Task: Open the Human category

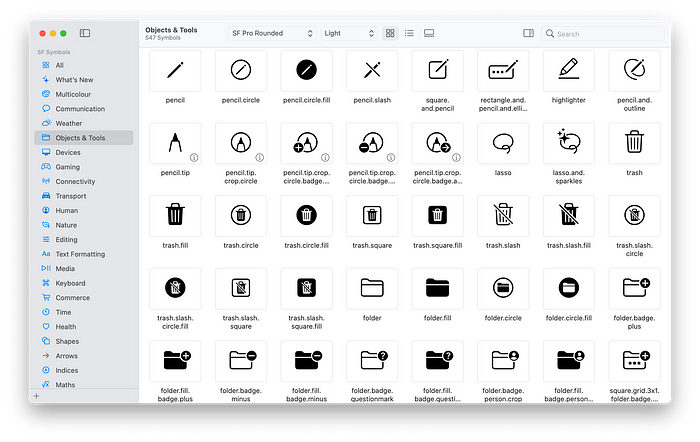Action: [x=84, y=211]
